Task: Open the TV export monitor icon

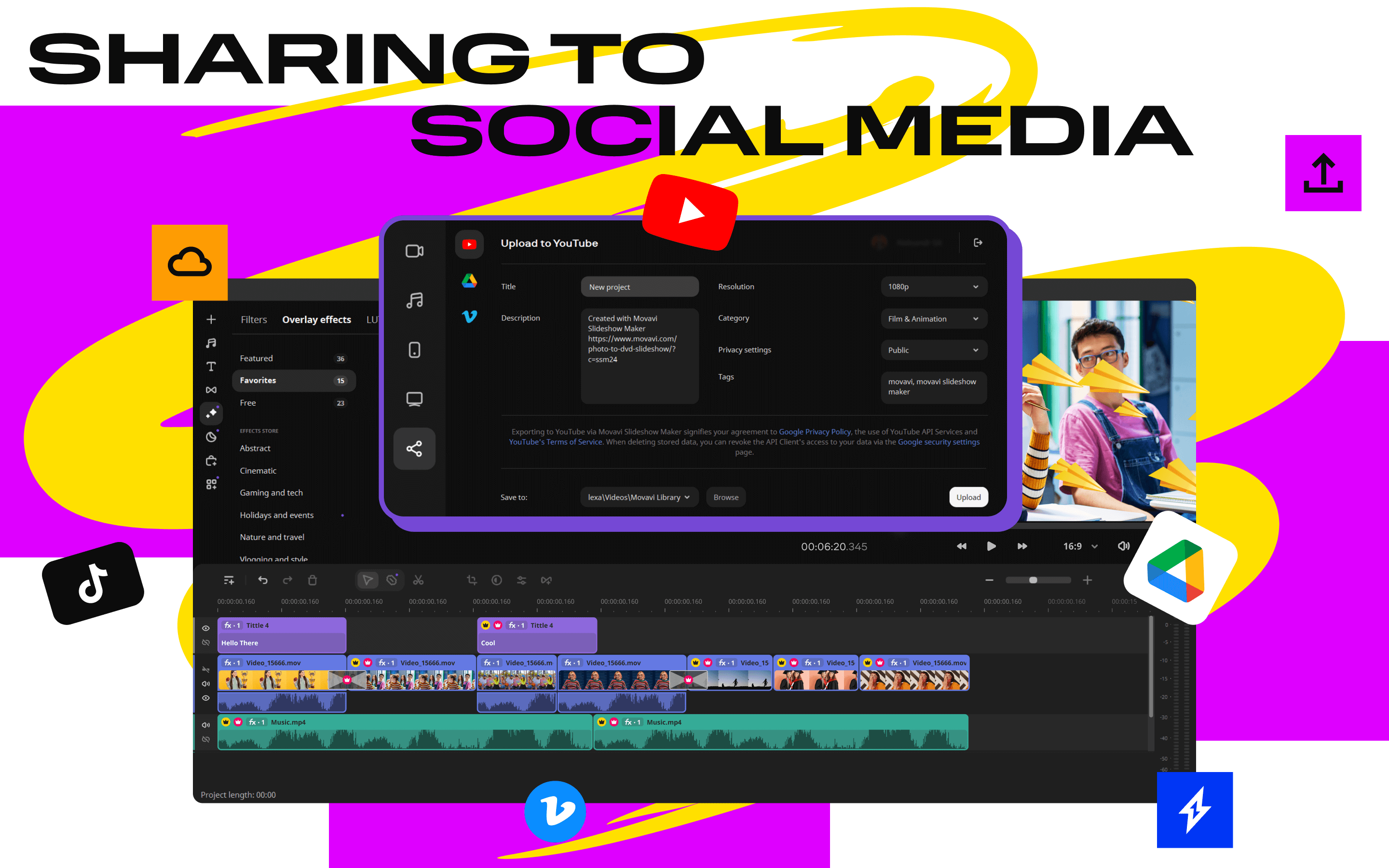Action: point(414,399)
